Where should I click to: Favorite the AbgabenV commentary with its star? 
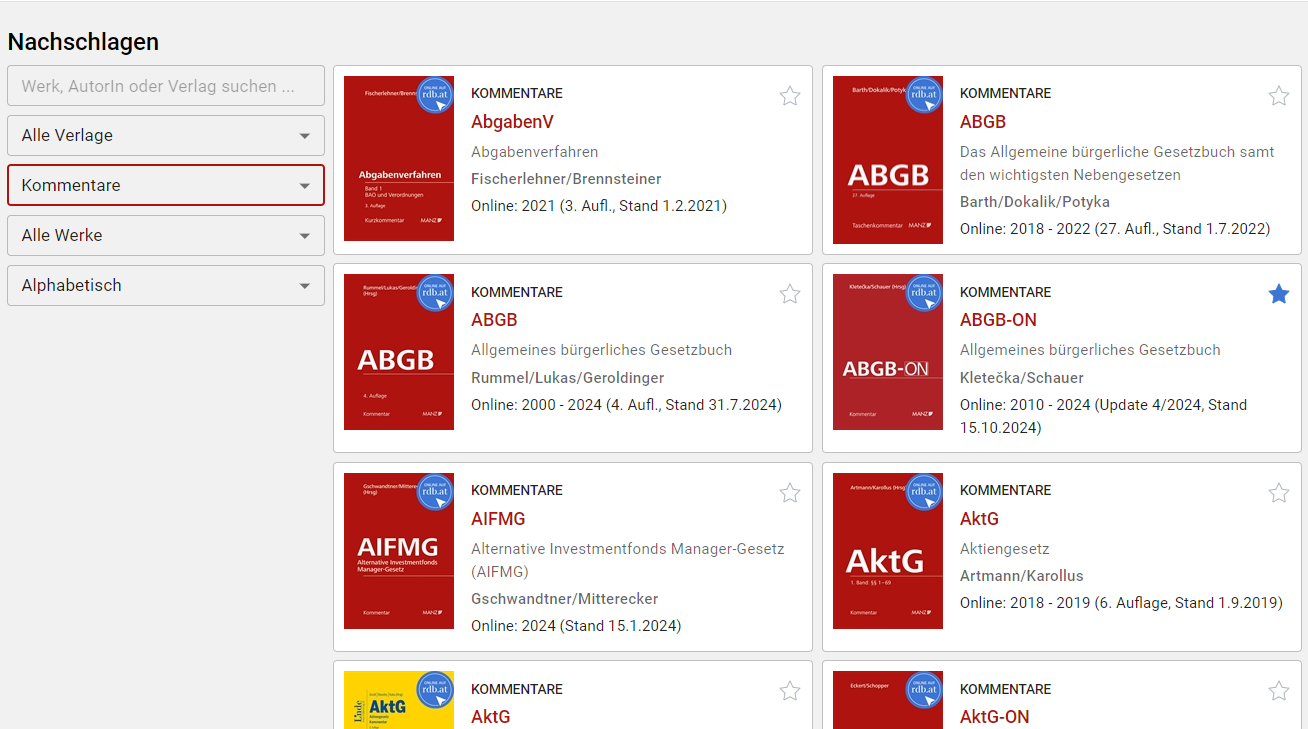coord(790,96)
